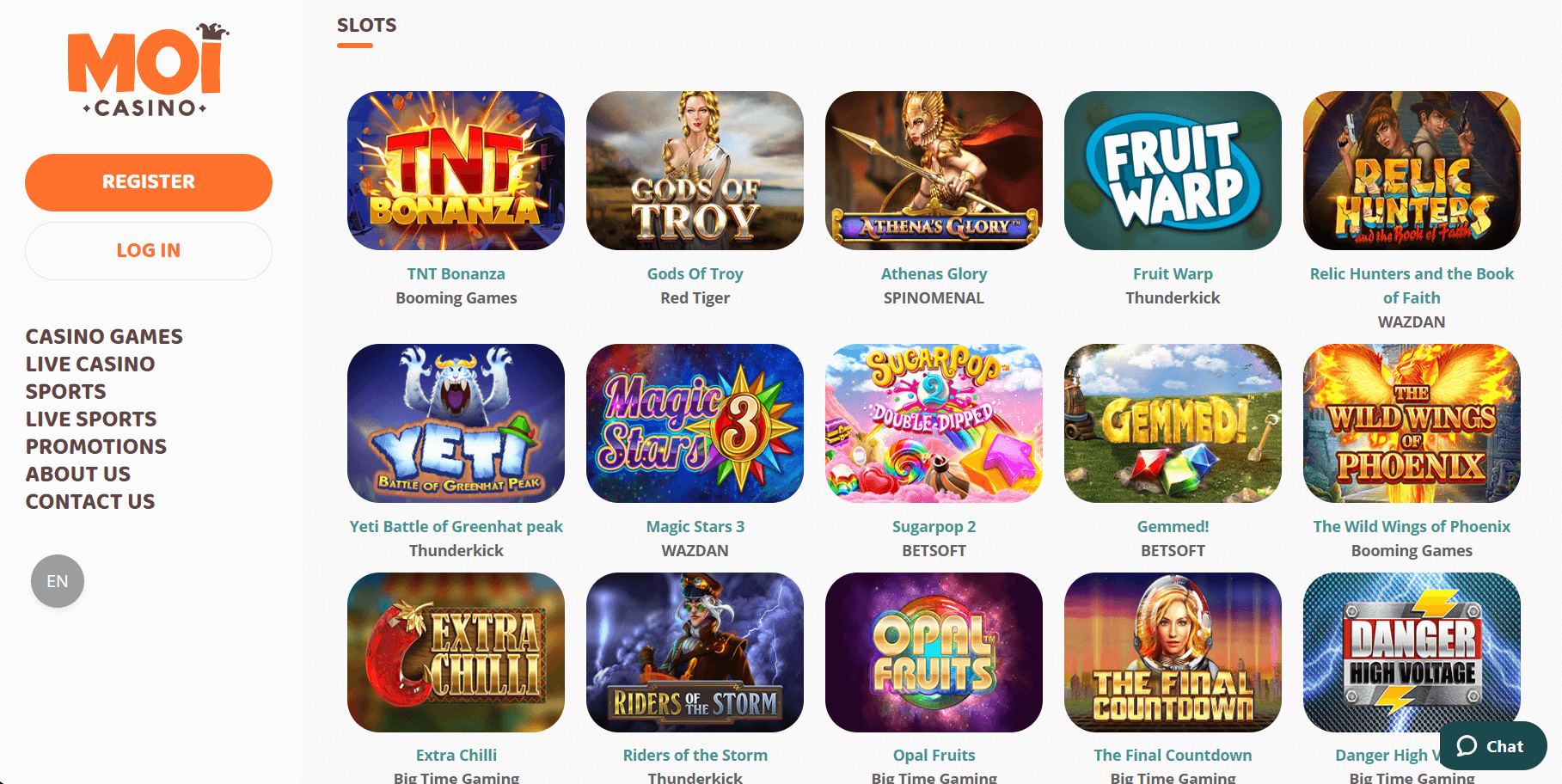Go to CASINO GAMES in sidebar
1562x784 pixels.
click(104, 336)
